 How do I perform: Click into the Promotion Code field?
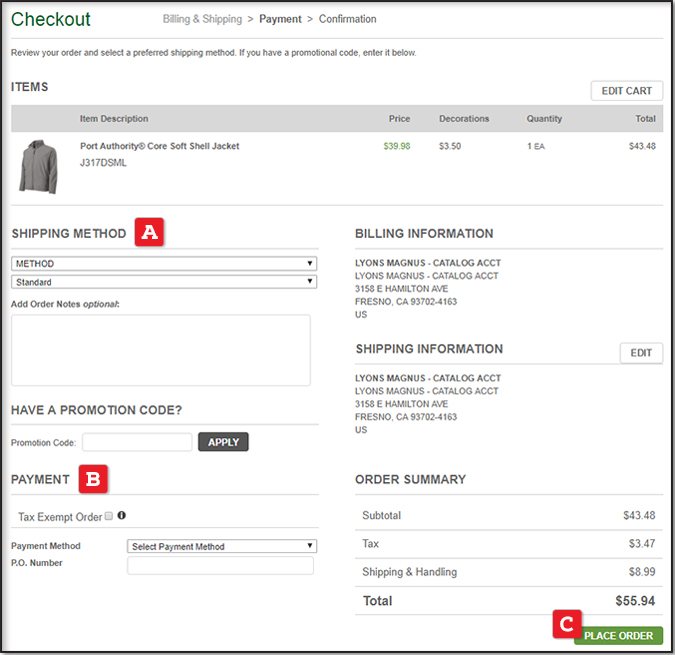[x=137, y=442]
